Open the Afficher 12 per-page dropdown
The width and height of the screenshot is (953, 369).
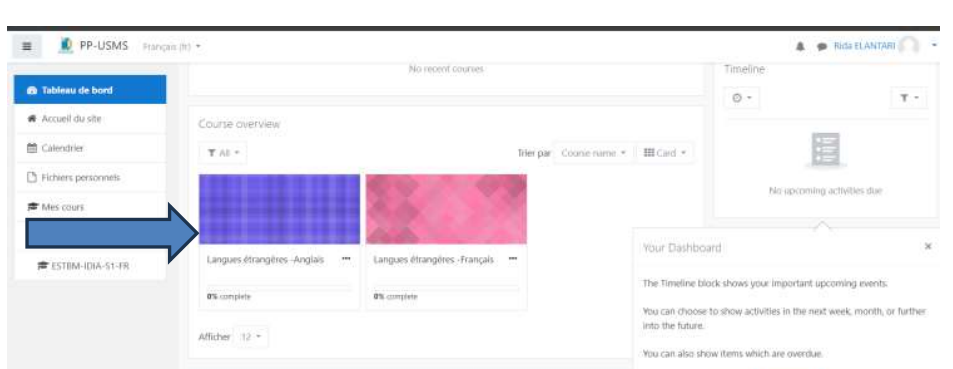pos(250,337)
